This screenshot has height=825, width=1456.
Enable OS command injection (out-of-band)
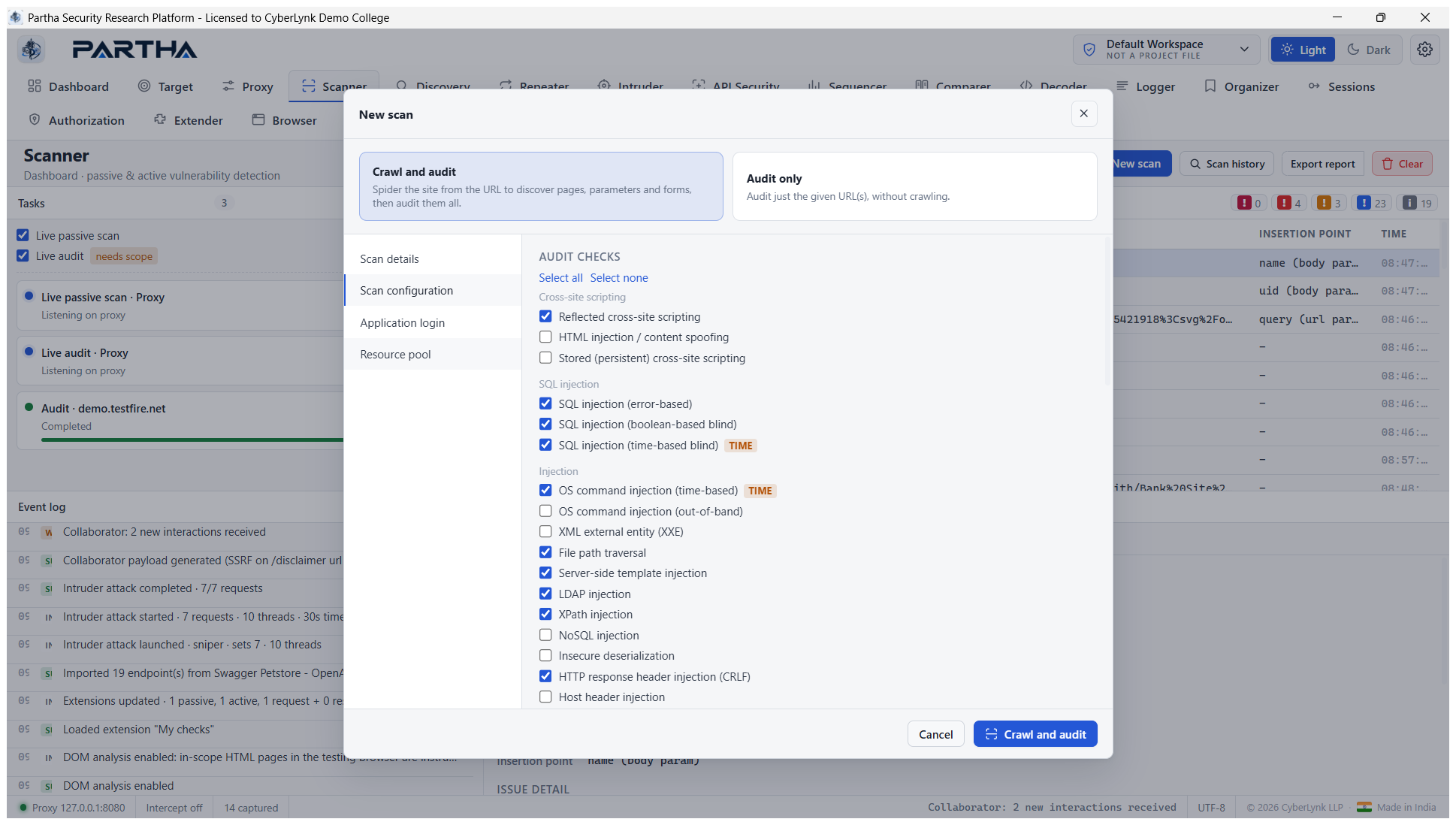point(545,511)
